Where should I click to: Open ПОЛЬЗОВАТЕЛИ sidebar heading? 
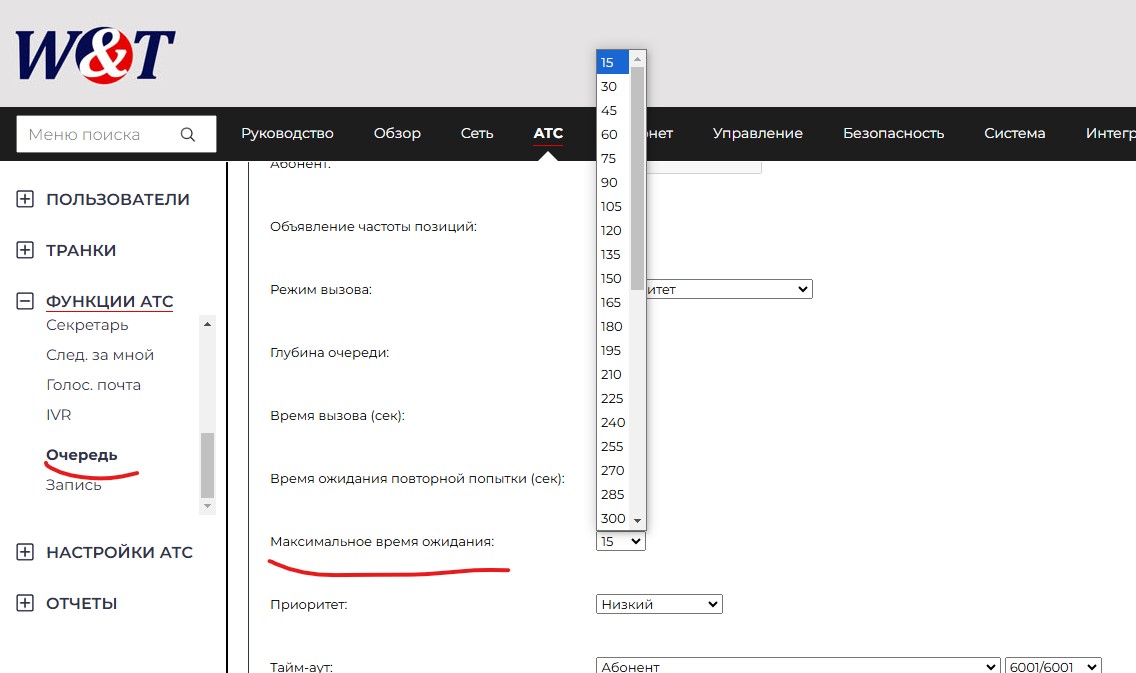[117, 199]
